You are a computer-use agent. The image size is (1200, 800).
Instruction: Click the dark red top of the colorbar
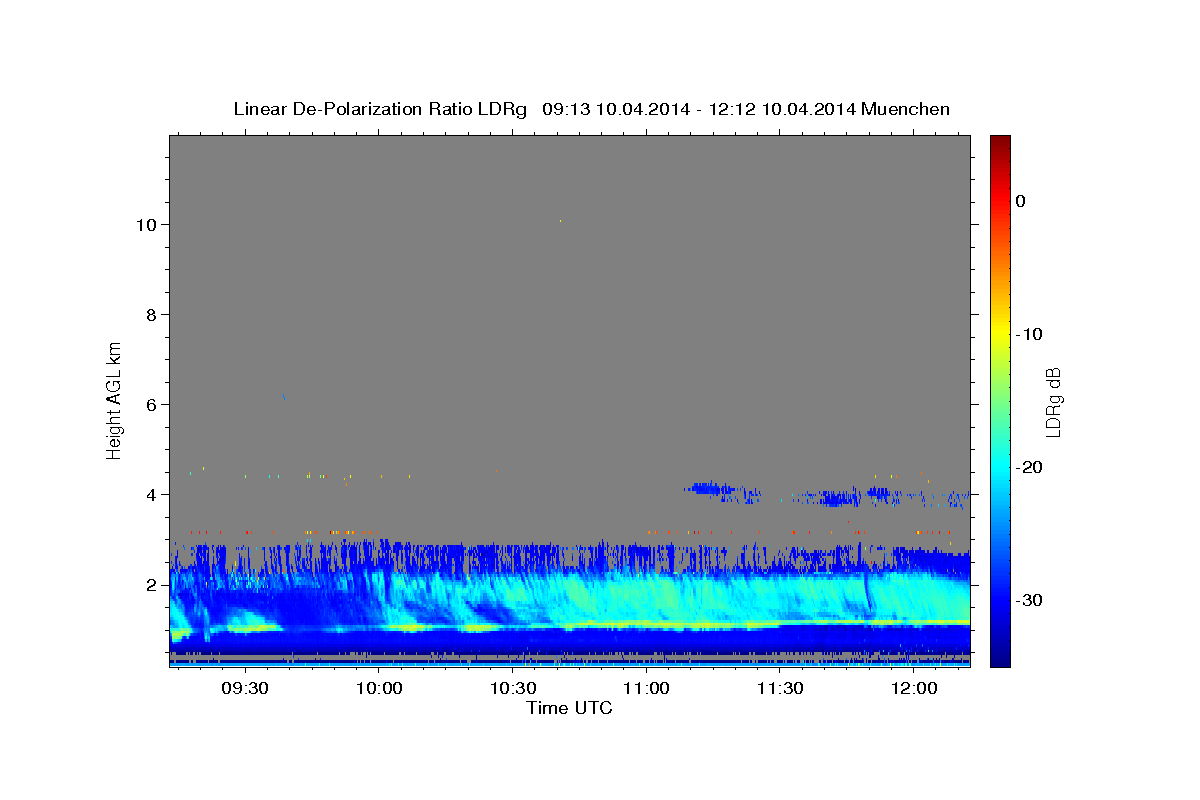(x=1000, y=145)
